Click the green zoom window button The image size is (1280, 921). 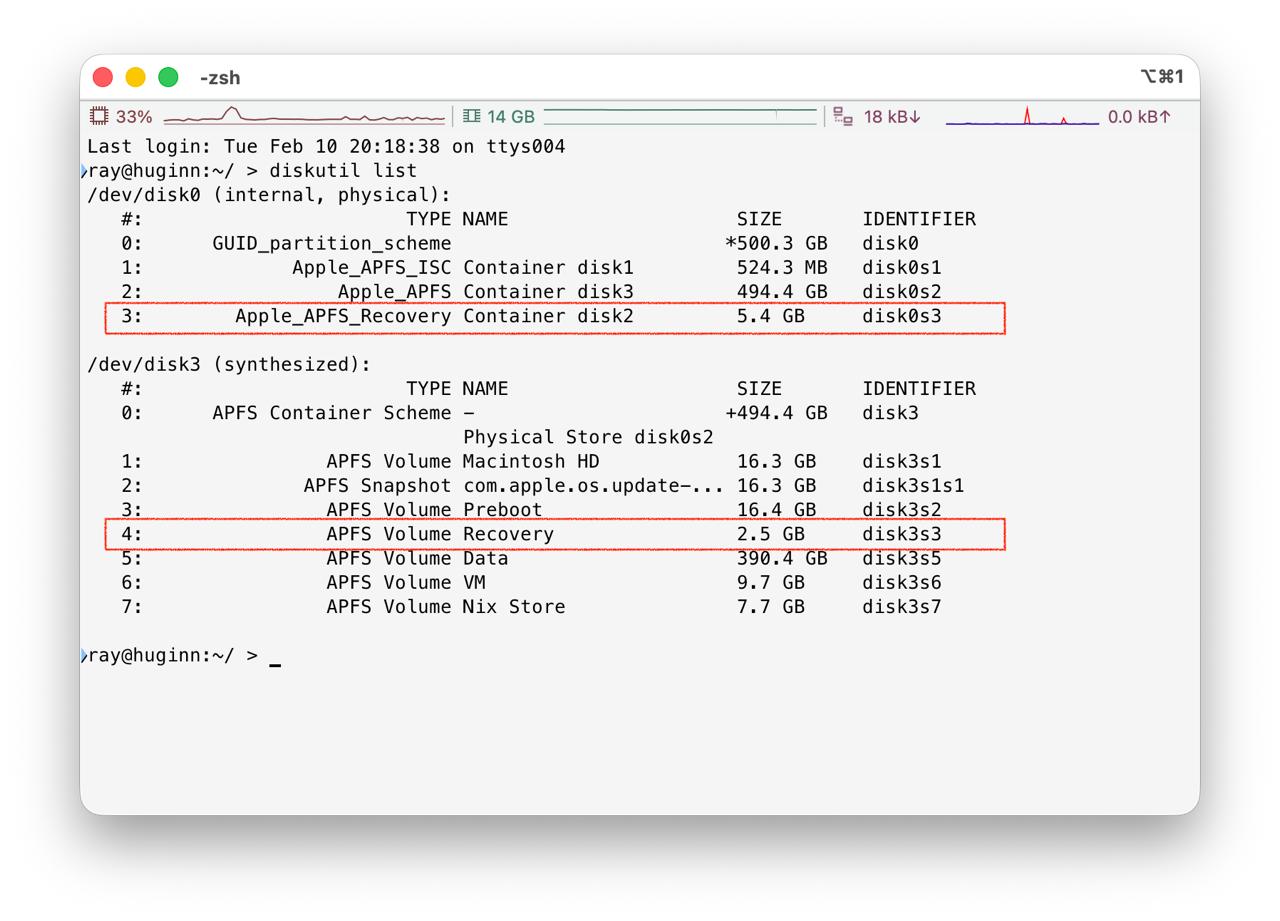[x=169, y=77]
